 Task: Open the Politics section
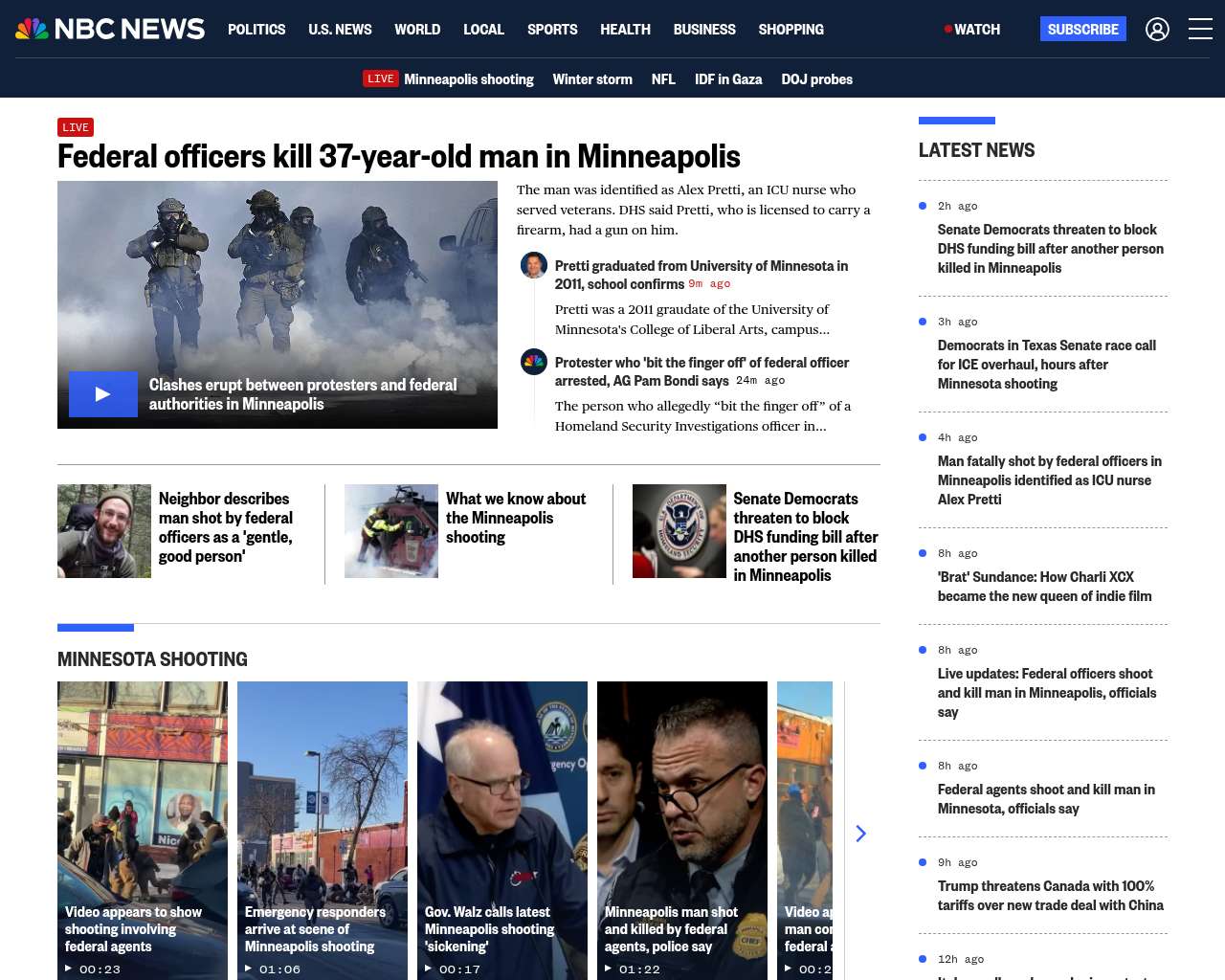256,29
